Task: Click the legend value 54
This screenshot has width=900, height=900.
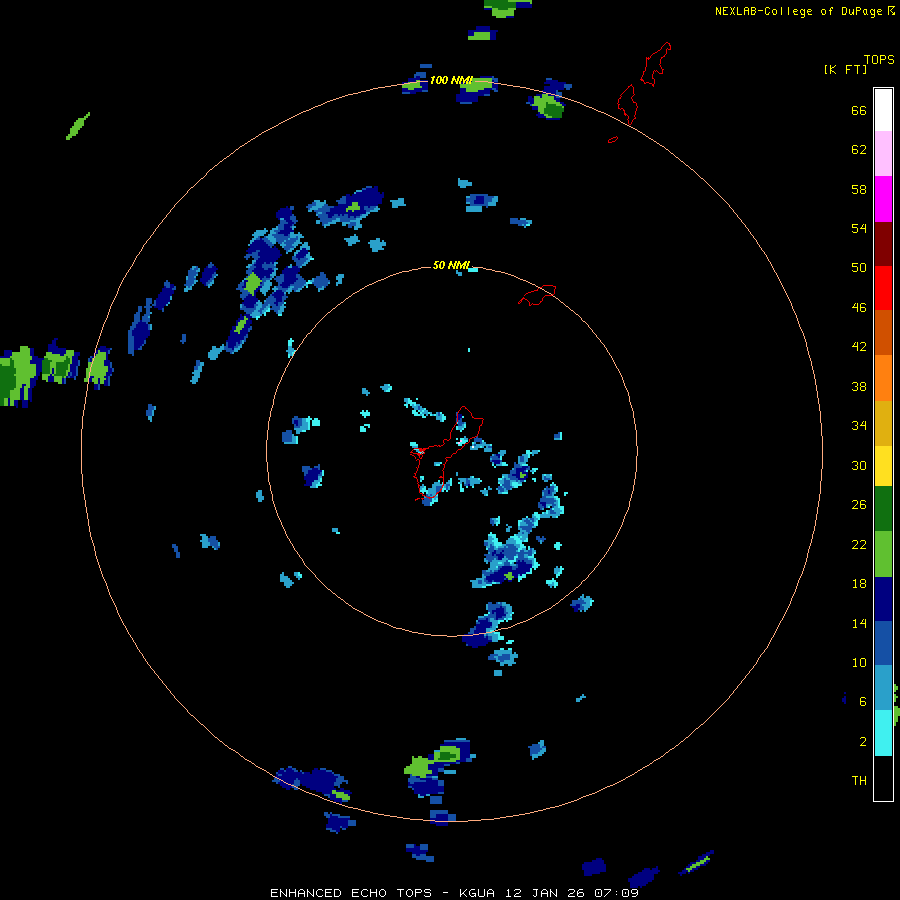Action: pos(859,228)
